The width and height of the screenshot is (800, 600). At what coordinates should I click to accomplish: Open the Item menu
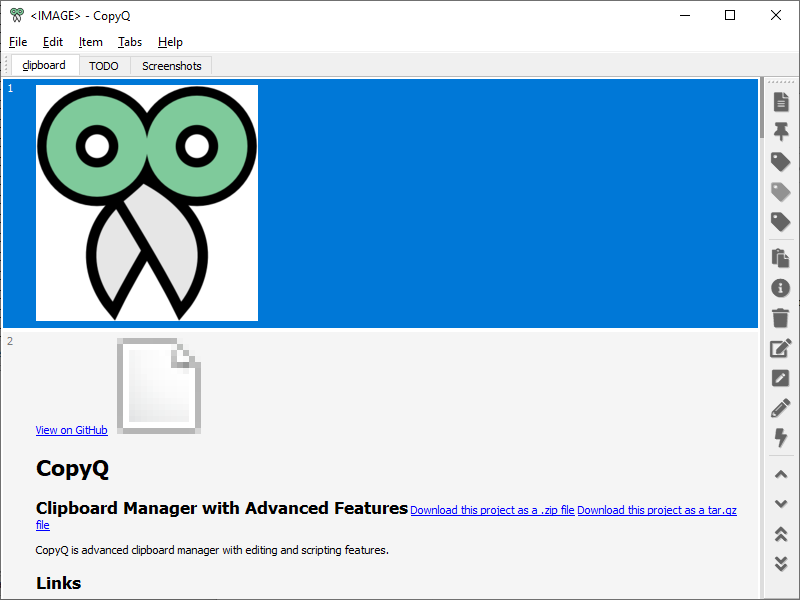click(x=91, y=42)
